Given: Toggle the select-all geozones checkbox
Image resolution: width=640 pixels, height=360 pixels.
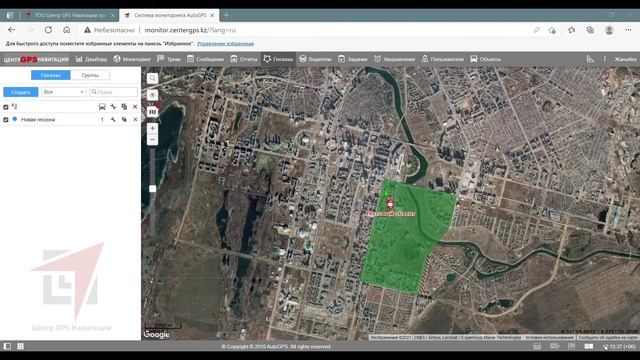Looking at the screenshot, I should [6, 107].
